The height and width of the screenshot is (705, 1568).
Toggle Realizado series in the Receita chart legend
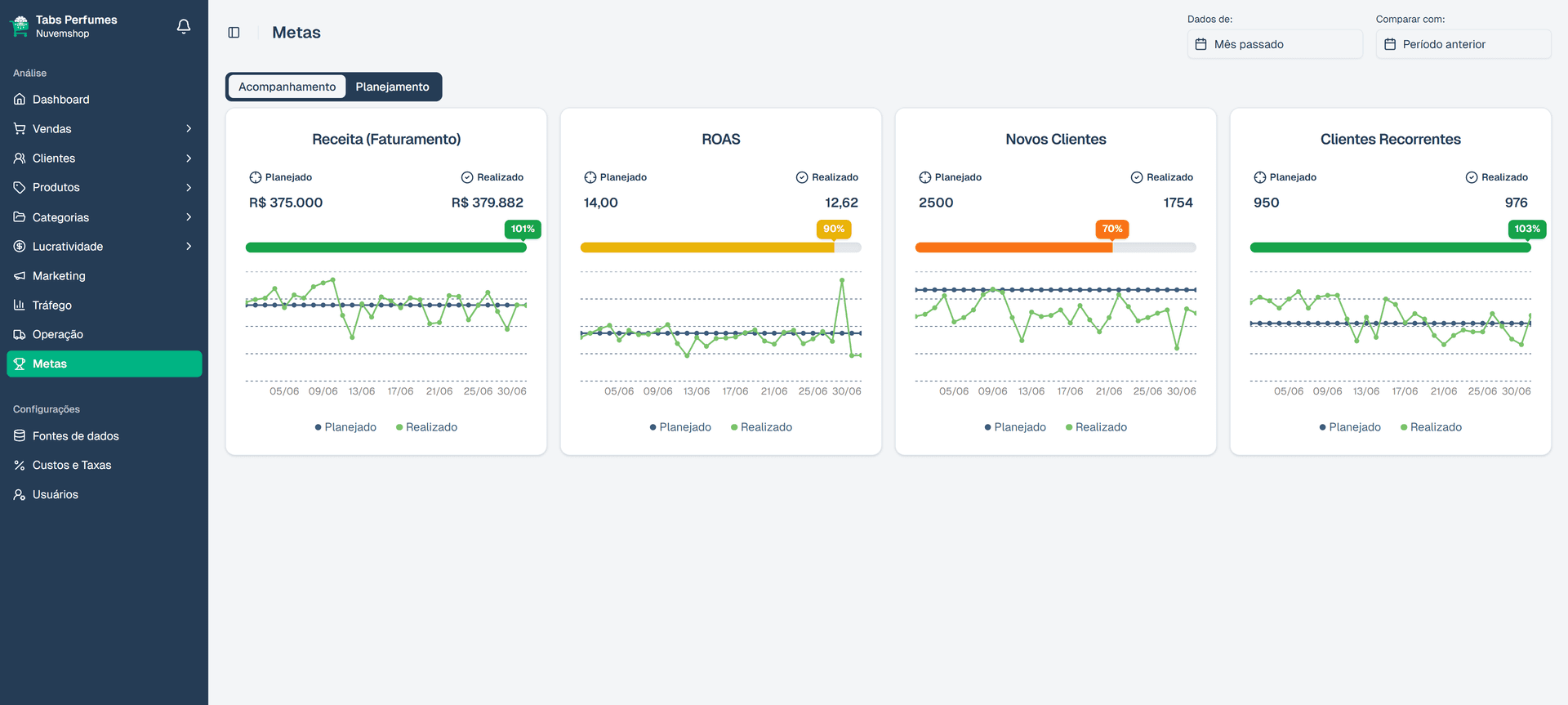(x=426, y=427)
